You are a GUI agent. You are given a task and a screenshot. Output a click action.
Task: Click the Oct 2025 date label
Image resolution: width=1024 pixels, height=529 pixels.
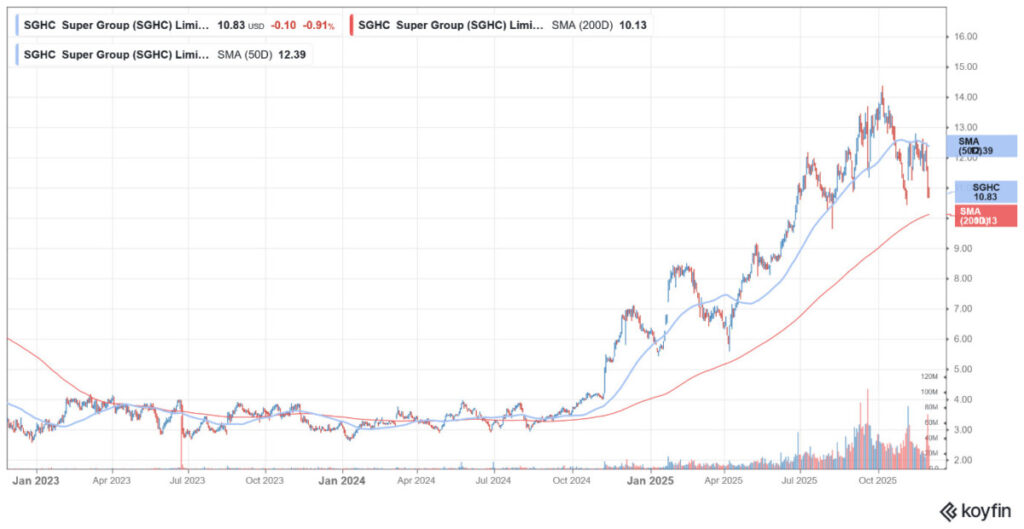877,480
